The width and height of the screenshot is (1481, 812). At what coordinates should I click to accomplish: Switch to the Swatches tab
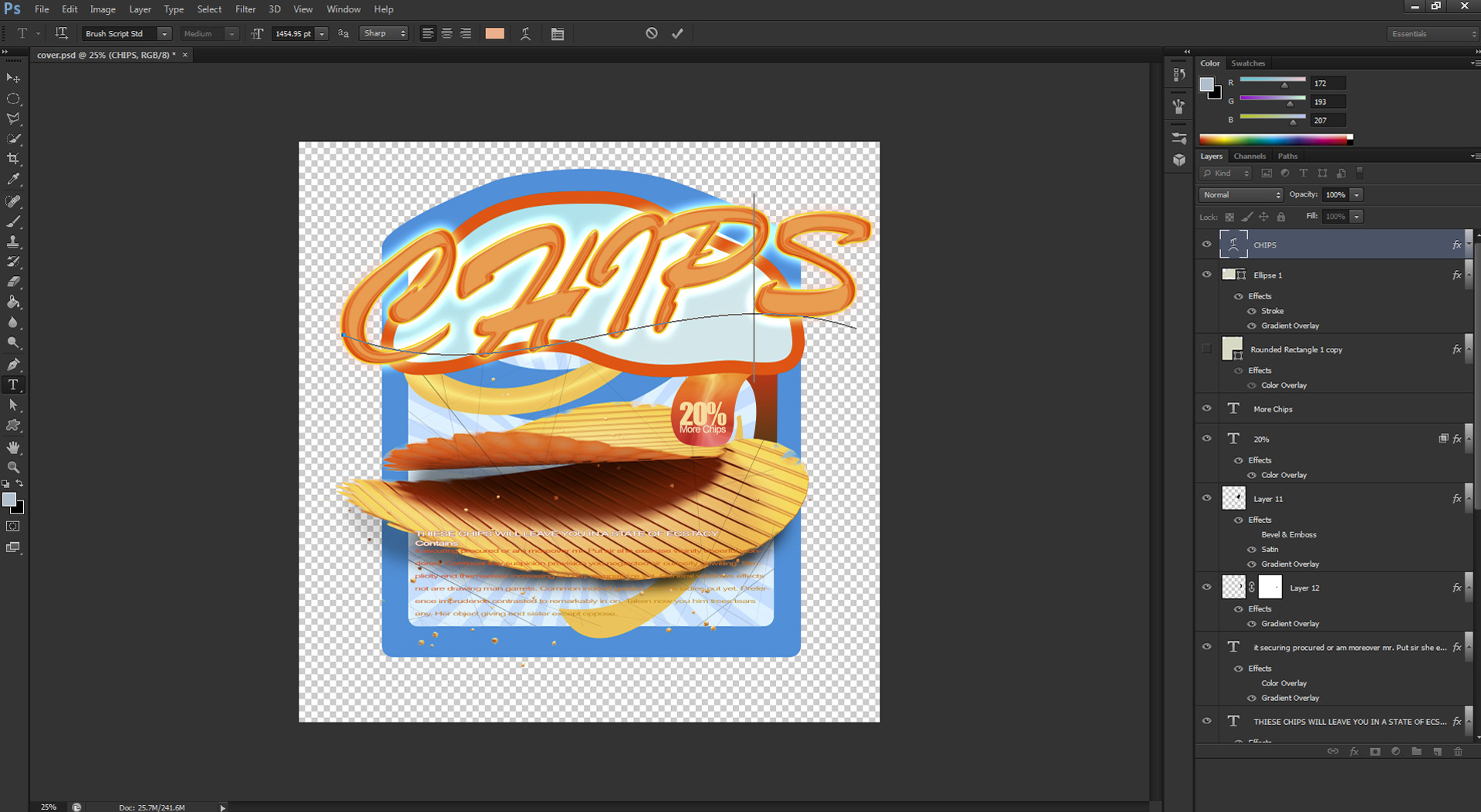[1247, 63]
